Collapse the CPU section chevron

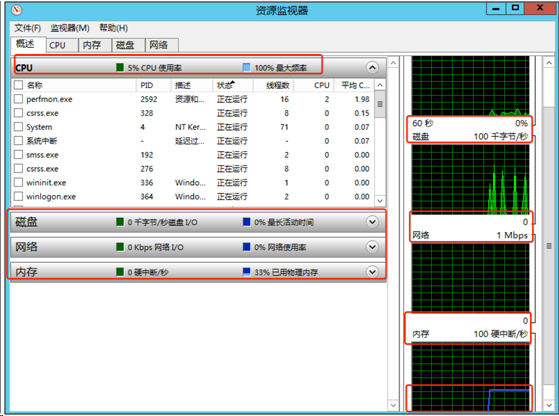(372, 67)
